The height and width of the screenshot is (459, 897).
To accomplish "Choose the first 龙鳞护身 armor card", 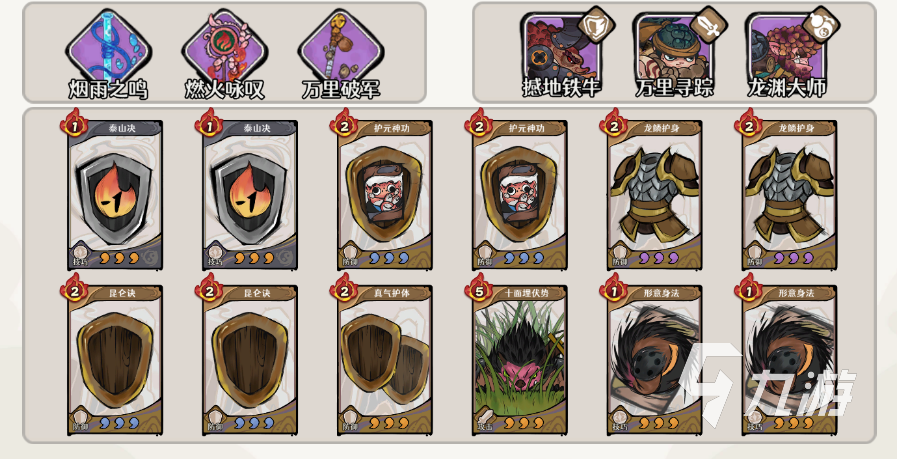I will click(655, 195).
